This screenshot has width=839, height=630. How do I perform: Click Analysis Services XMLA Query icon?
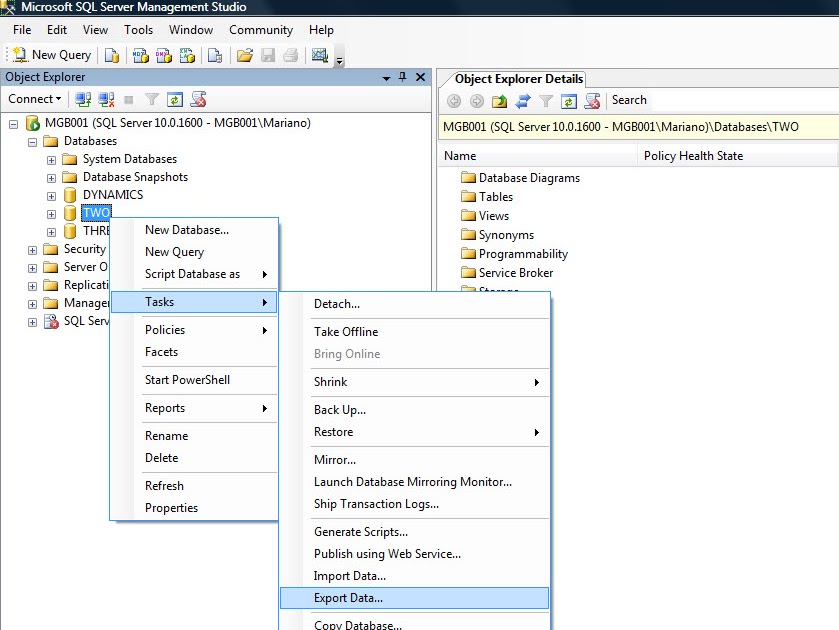[x=187, y=55]
